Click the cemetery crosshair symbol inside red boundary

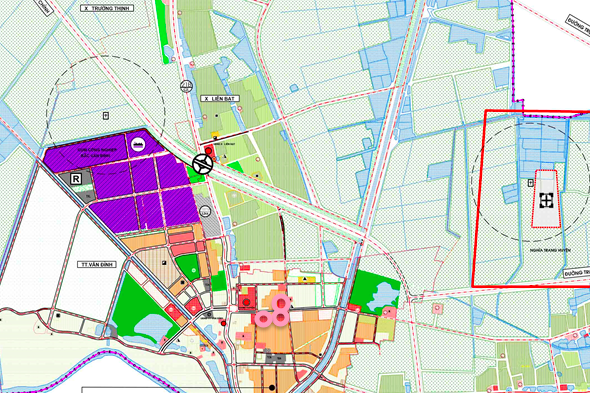(x=546, y=200)
